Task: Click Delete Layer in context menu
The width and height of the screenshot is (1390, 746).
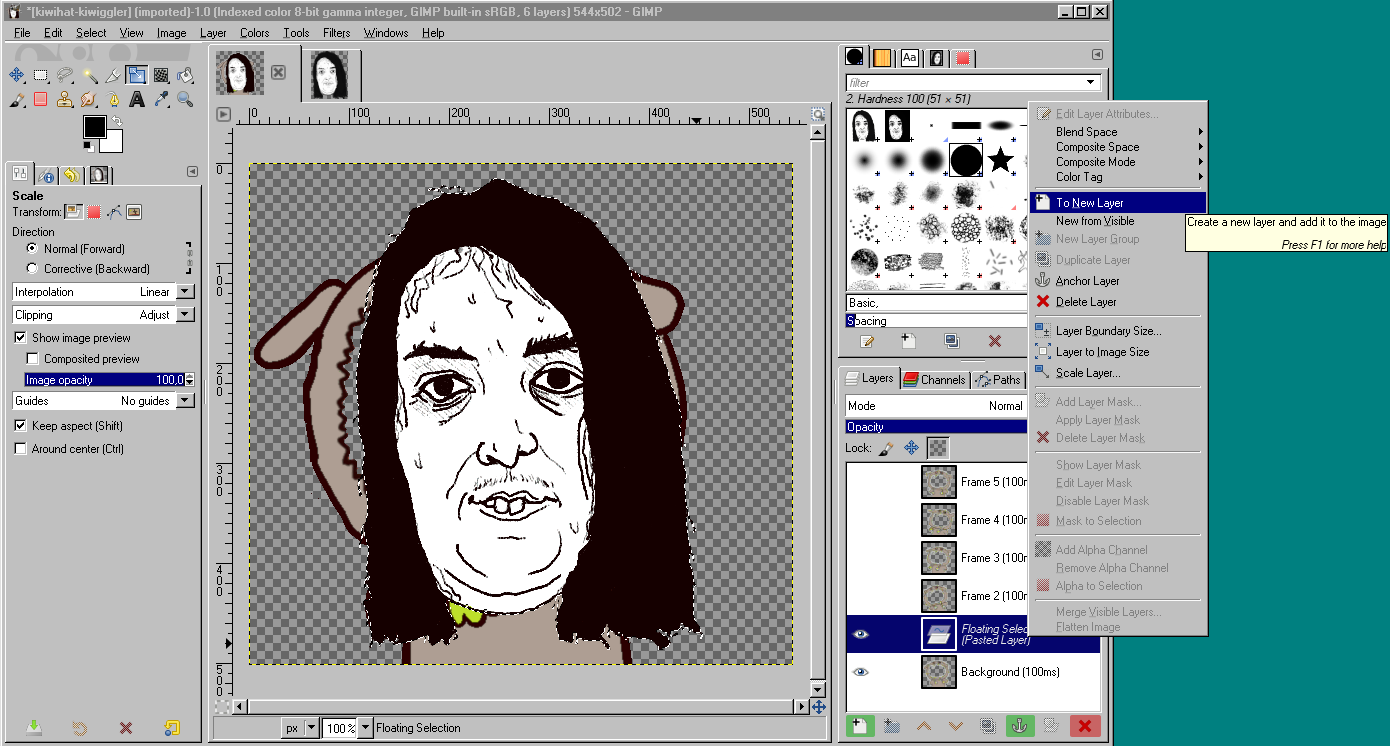Action: pos(1118,302)
